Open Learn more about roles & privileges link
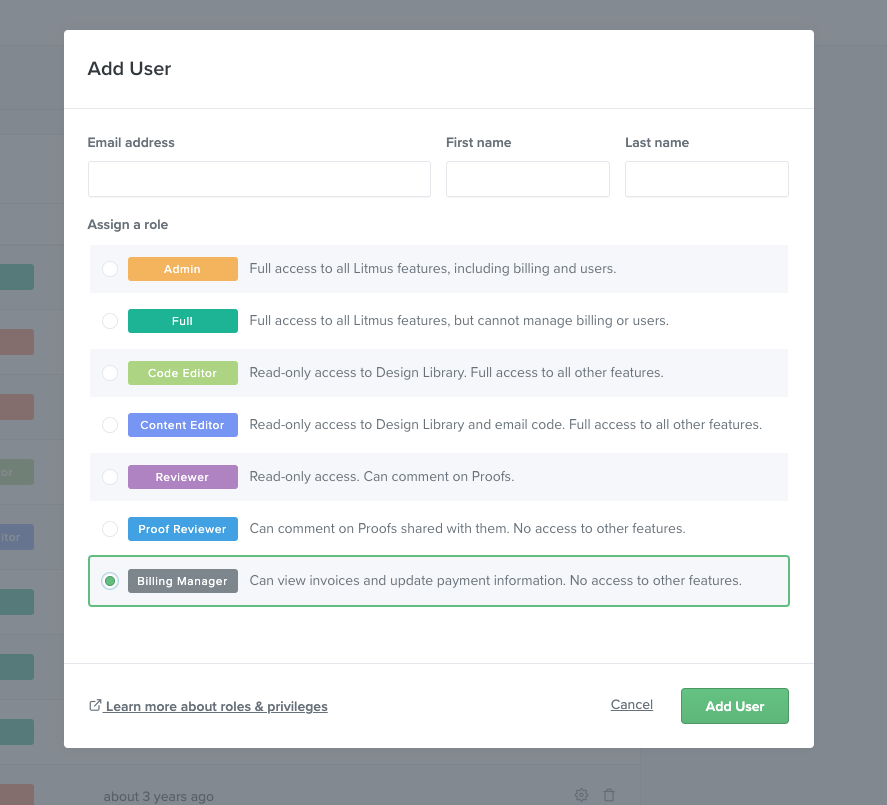 click(217, 707)
